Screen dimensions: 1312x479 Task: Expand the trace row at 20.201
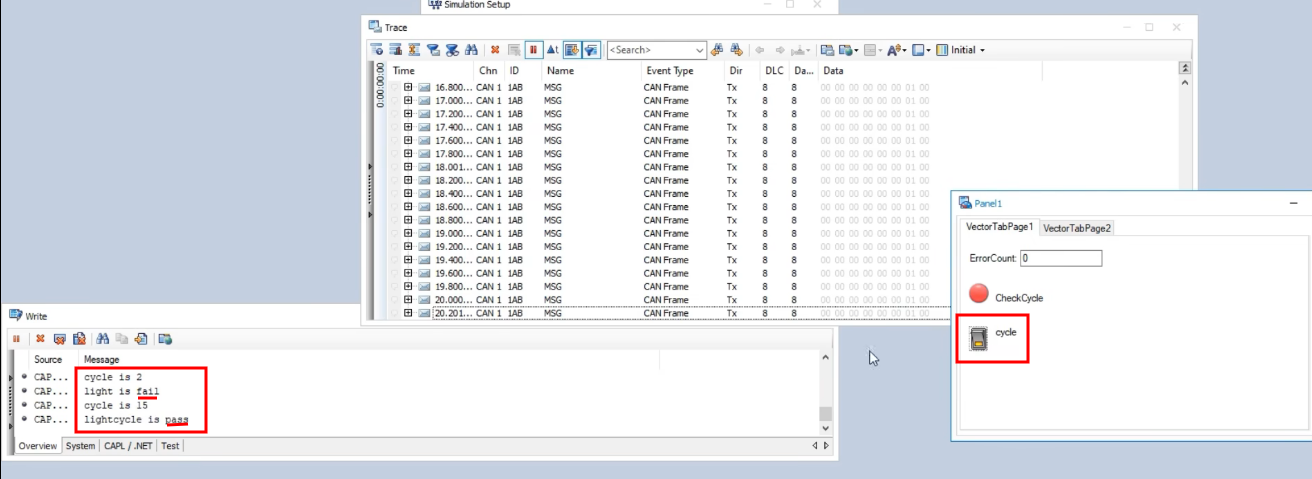coord(408,313)
